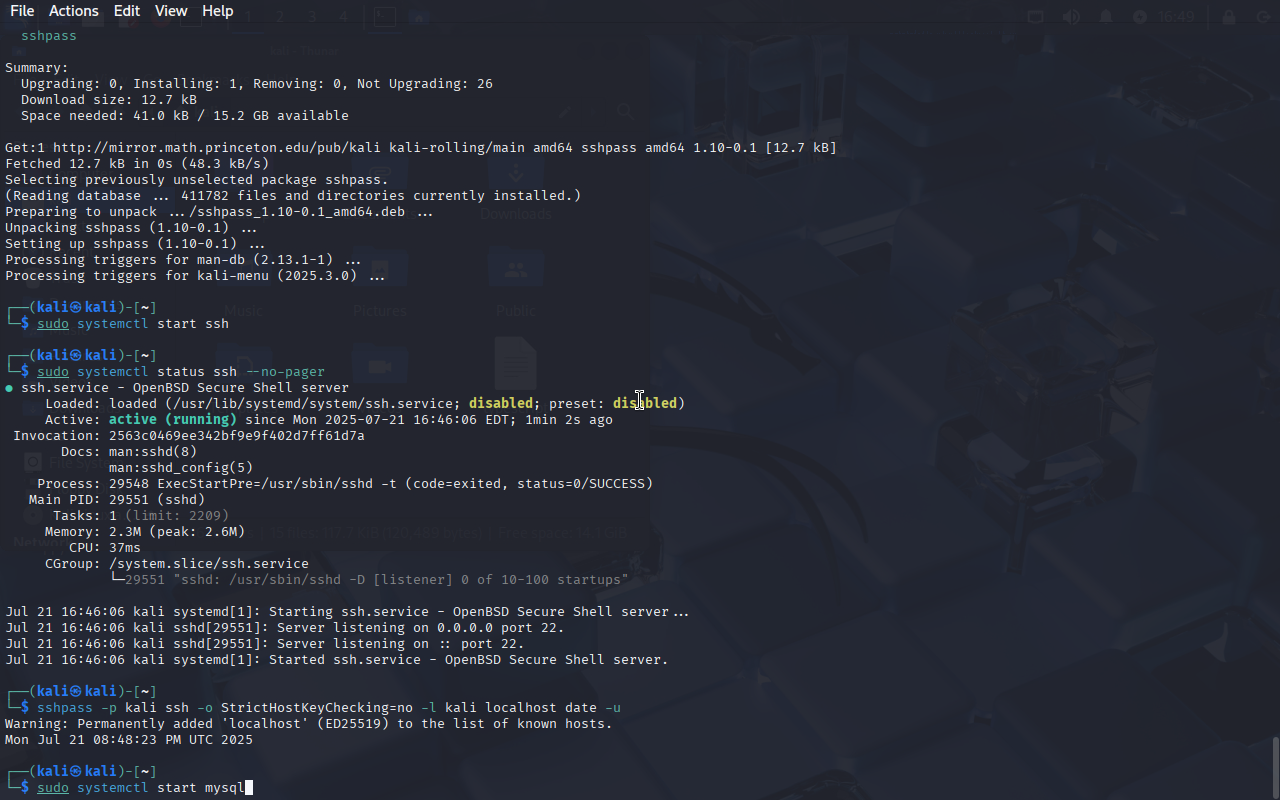Click the 'sudo systemctl start ssh' command
Screen dimensions: 1280x800
click(133, 324)
